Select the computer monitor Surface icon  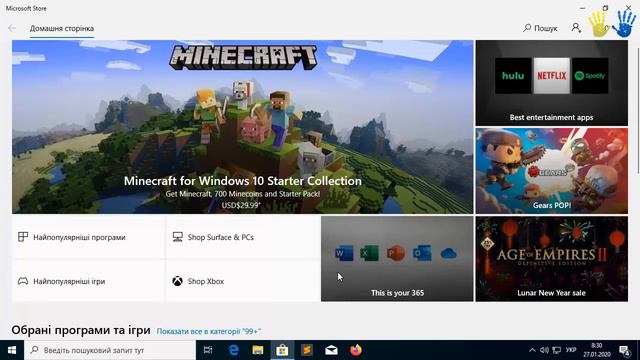pos(178,237)
